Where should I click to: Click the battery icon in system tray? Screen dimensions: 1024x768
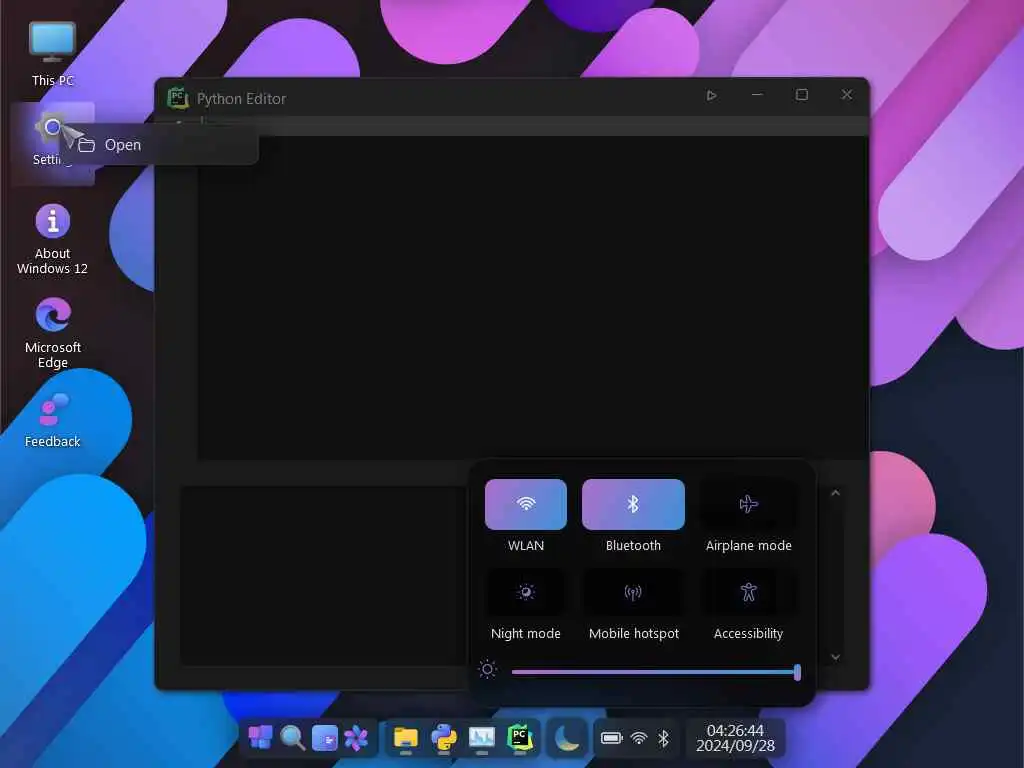tap(611, 738)
